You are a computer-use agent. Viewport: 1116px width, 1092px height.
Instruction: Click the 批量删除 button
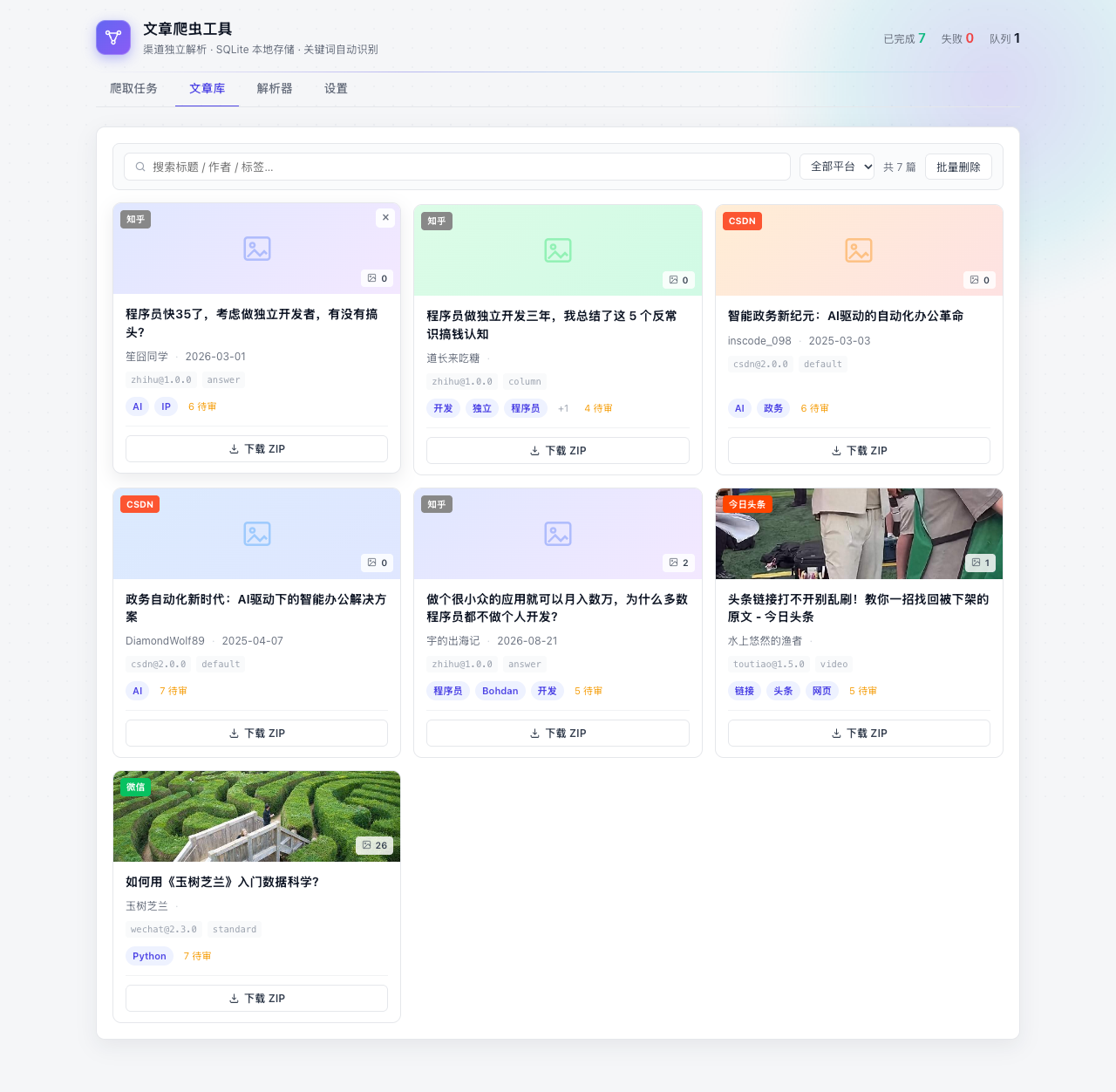click(958, 167)
